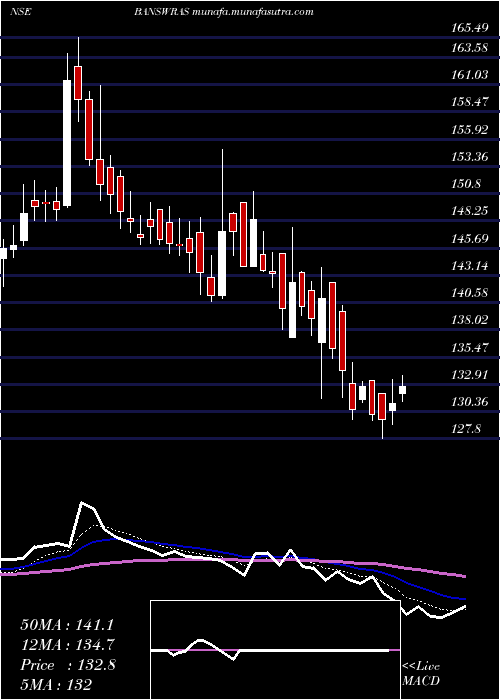Select the 127.8 price axis label
The height and width of the screenshot is (700, 500).
pyautogui.click(x=466, y=429)
